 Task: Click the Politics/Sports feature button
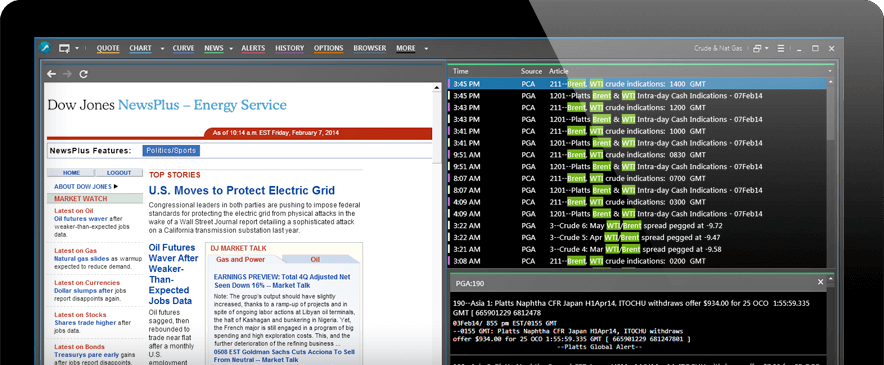(171, 151)
